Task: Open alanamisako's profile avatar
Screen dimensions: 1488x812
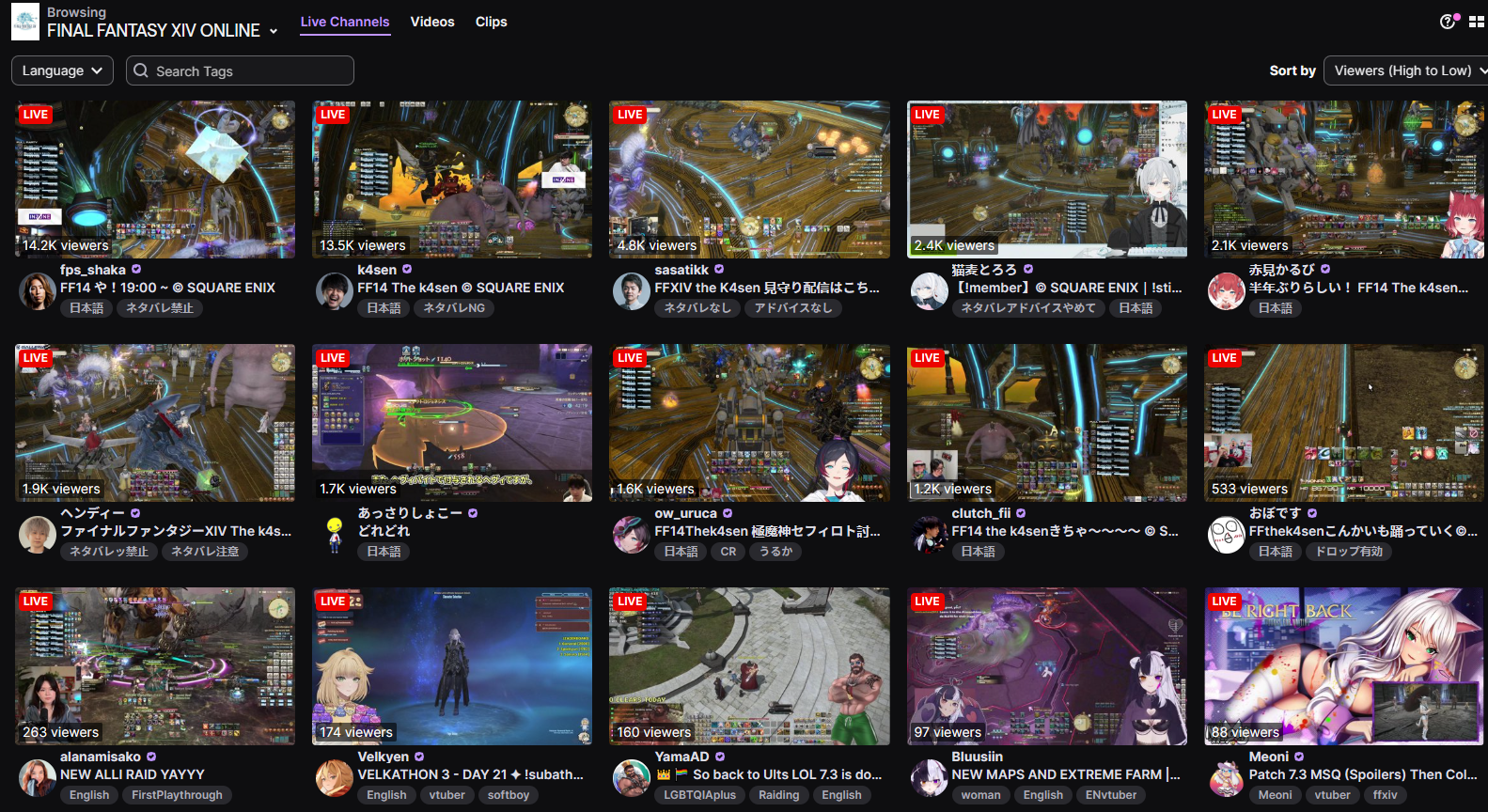Action: point(38,778)
